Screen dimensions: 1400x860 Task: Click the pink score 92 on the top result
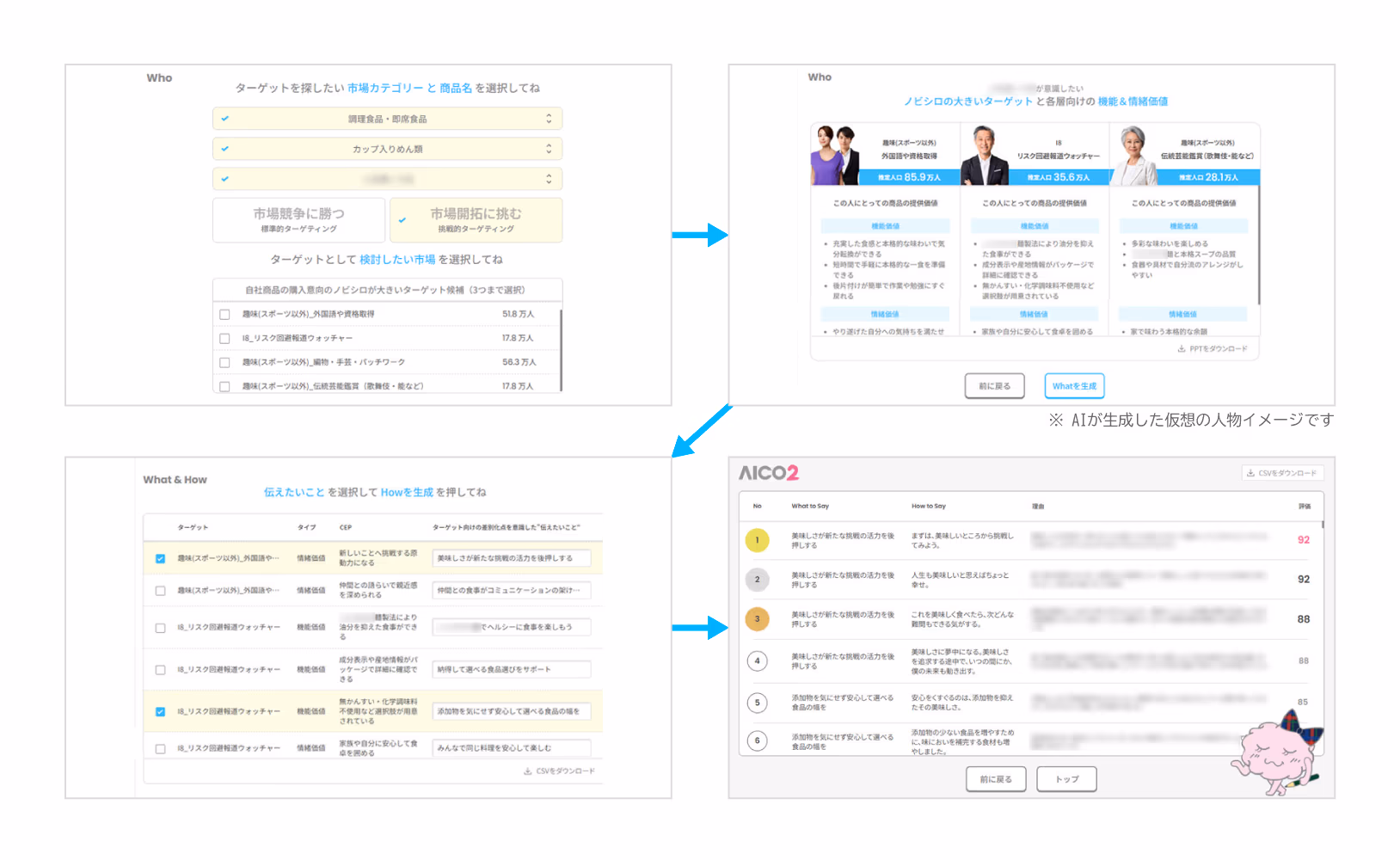pos(1303,539)
